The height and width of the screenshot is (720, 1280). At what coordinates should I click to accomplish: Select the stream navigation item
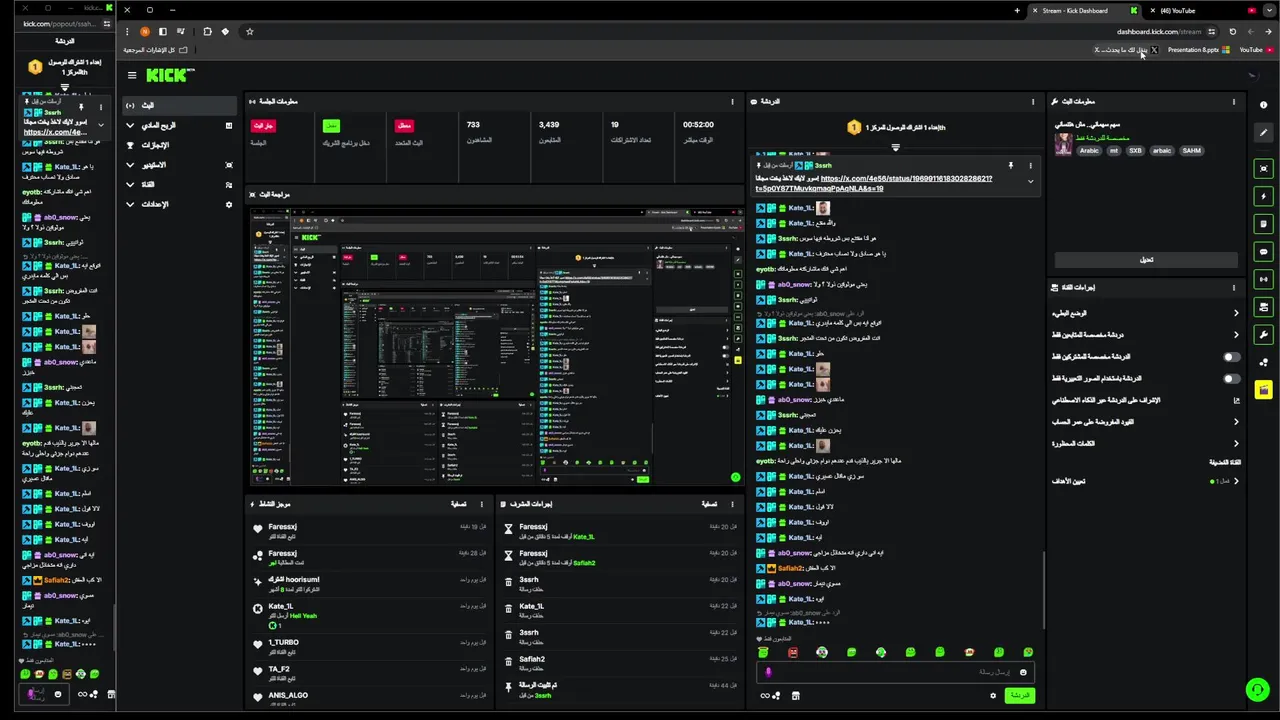coord(179,105)
